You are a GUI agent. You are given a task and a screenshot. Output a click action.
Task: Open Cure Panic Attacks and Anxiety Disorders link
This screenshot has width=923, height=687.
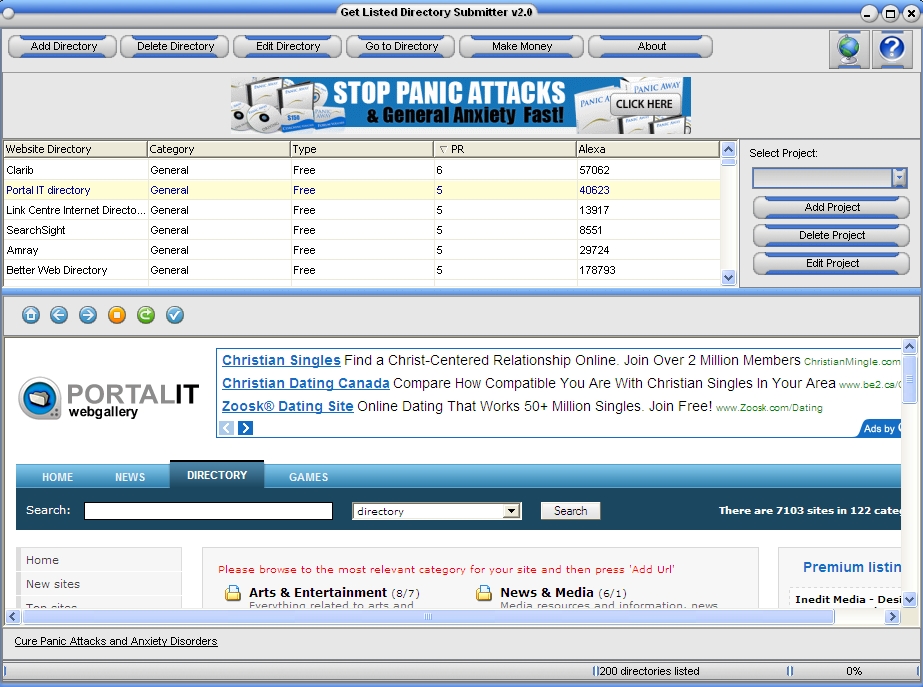116,641
